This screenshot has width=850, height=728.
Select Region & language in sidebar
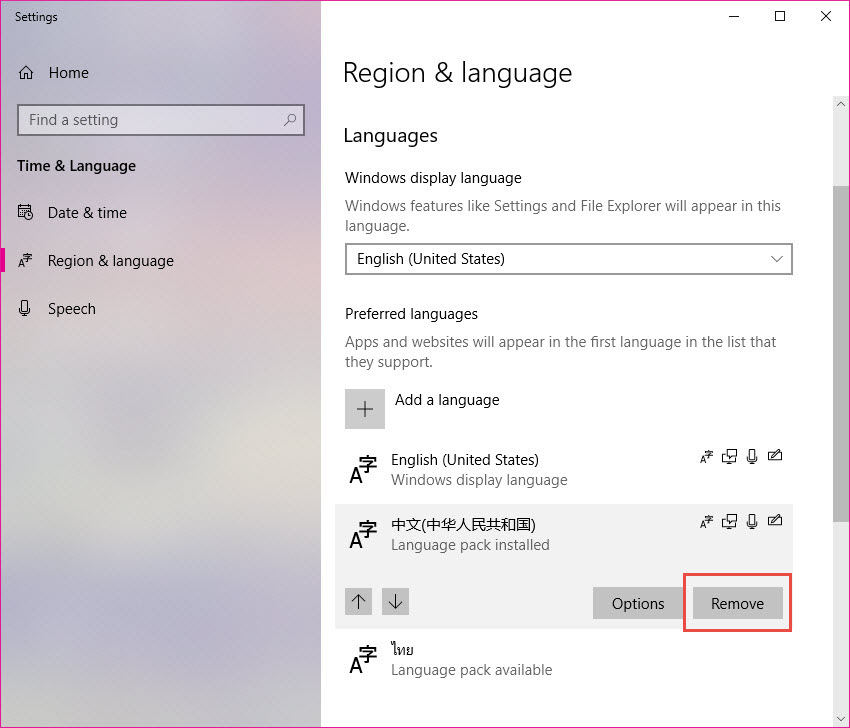click(x=111, y=261)
